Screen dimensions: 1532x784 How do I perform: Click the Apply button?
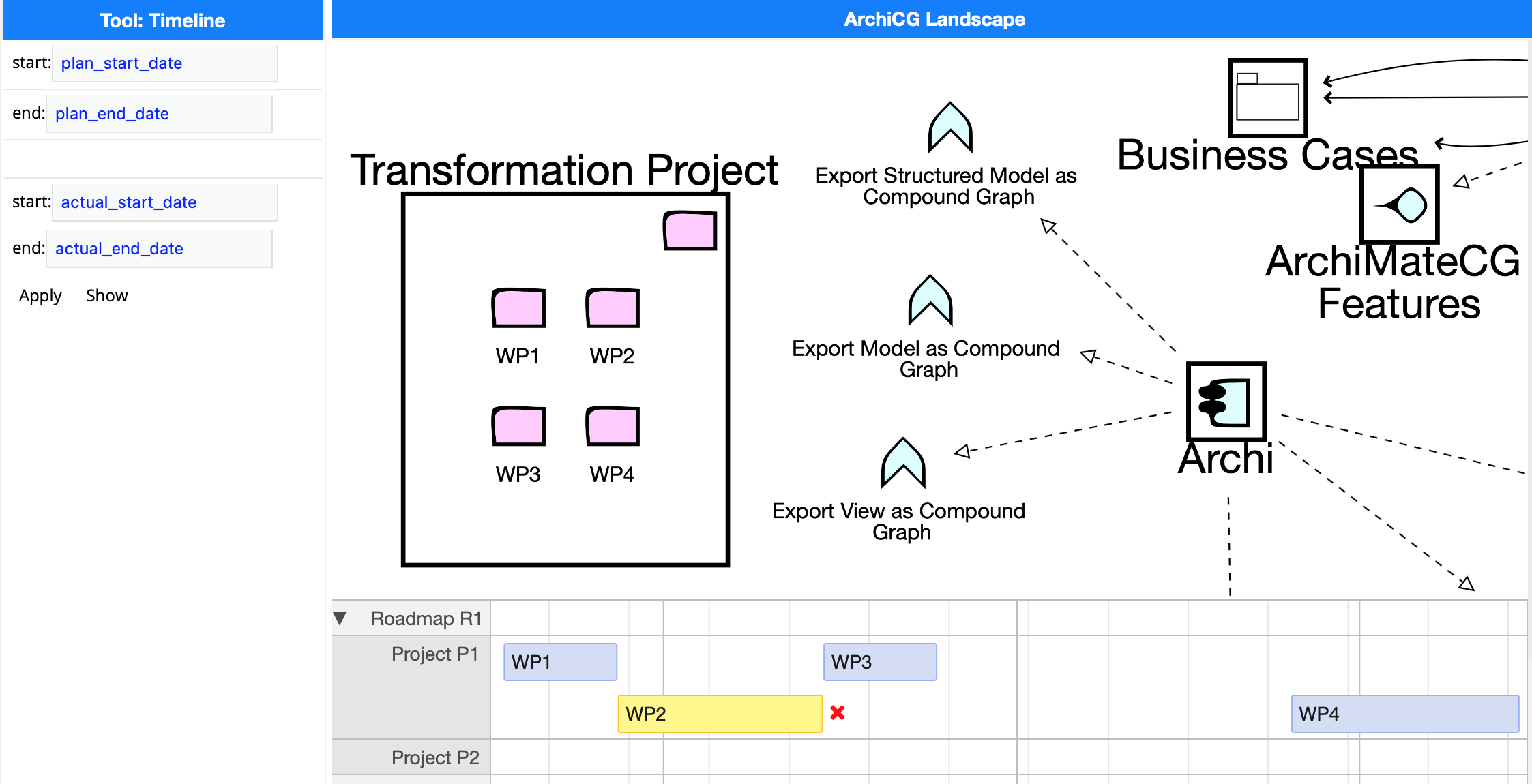coord(40,296)
